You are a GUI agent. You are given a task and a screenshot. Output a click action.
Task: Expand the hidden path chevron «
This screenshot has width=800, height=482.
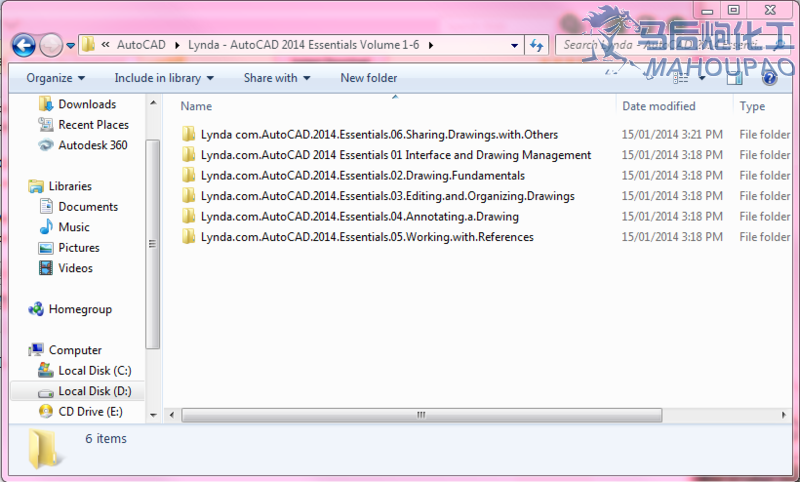pyautogui.click(x=105, y=45)
